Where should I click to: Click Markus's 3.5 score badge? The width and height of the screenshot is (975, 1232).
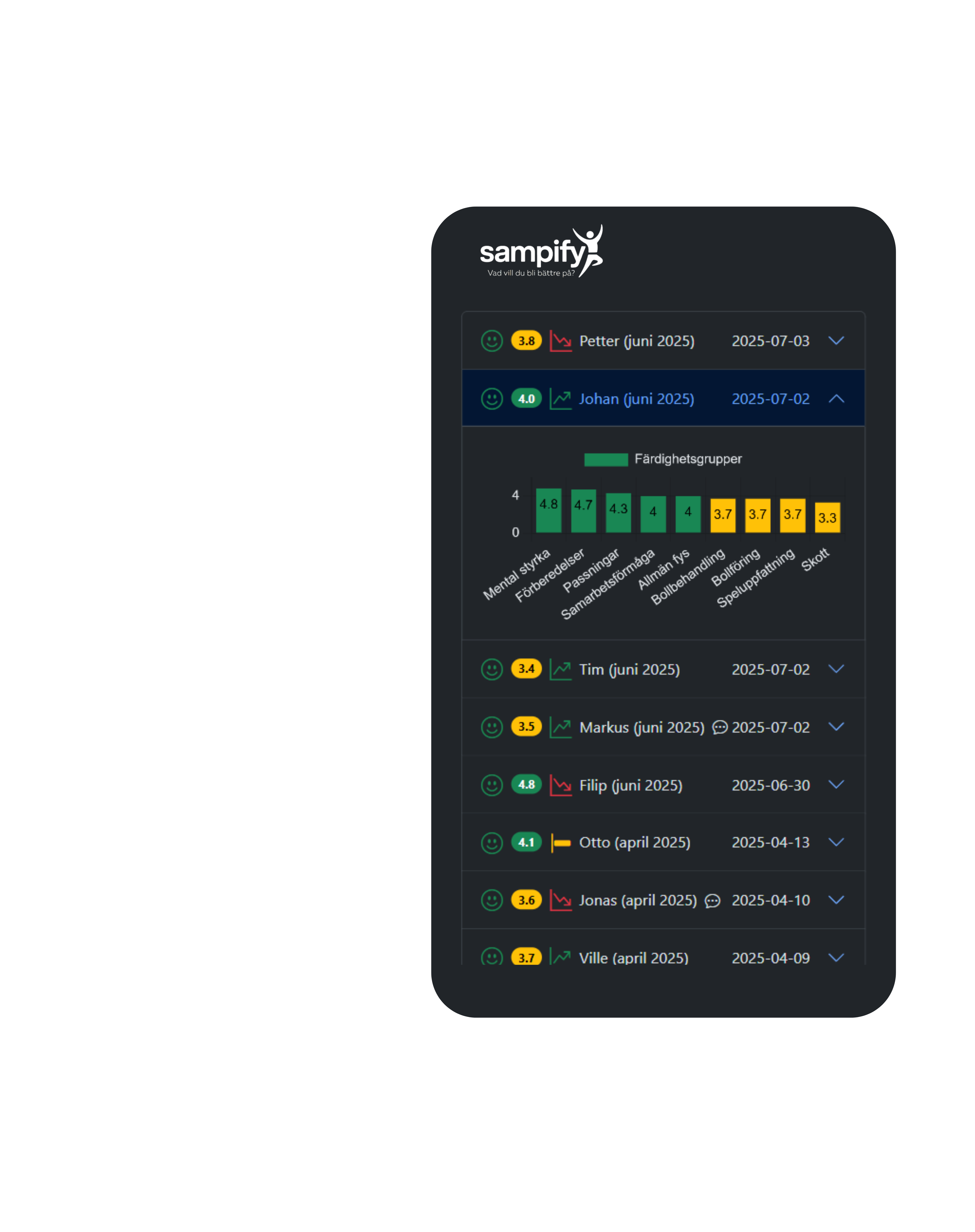point(526,726)
